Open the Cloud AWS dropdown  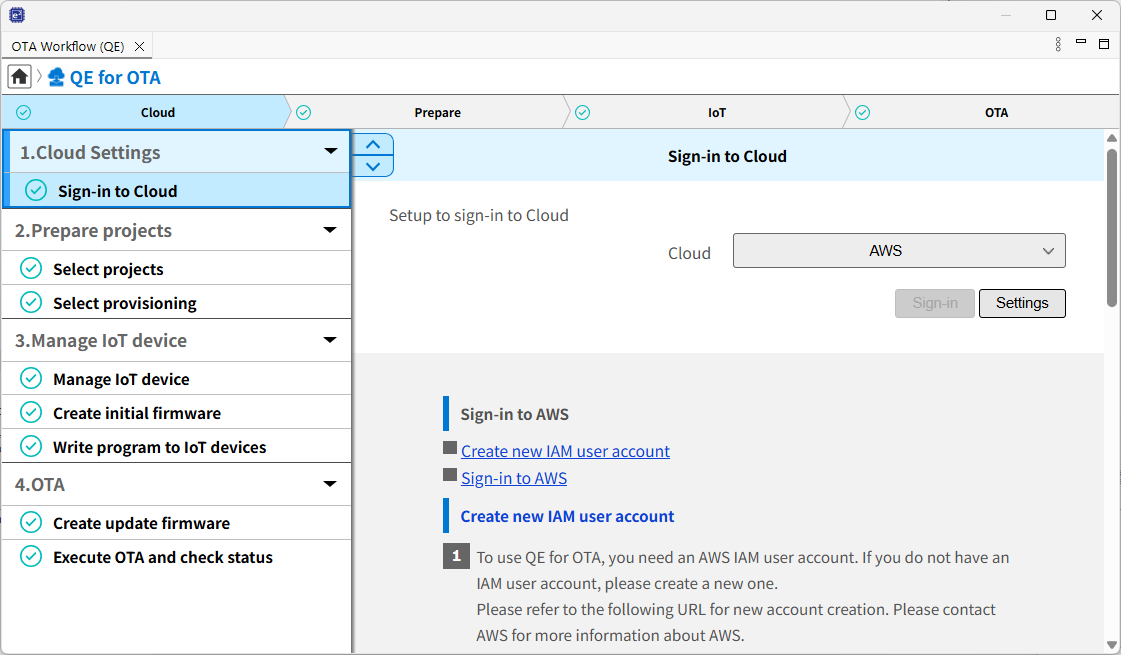click(x=898, y=251)
